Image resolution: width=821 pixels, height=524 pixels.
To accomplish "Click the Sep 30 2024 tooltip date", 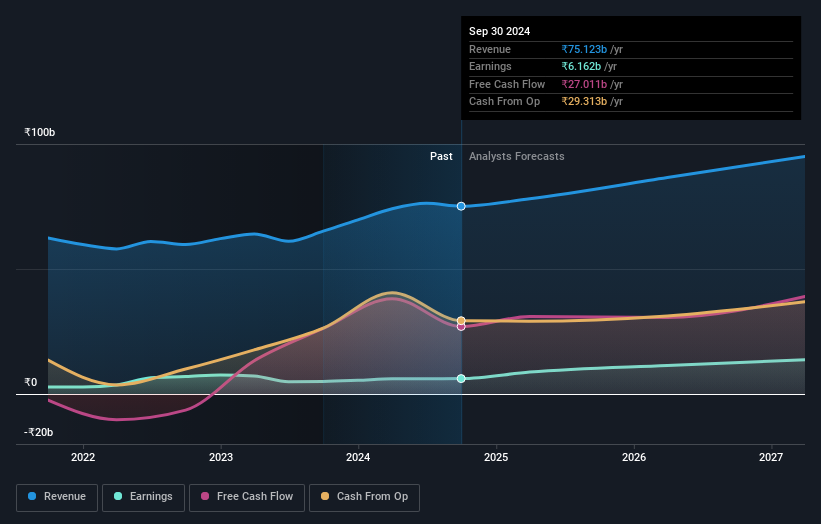I will pyautogui.click(x=500, y=31).
